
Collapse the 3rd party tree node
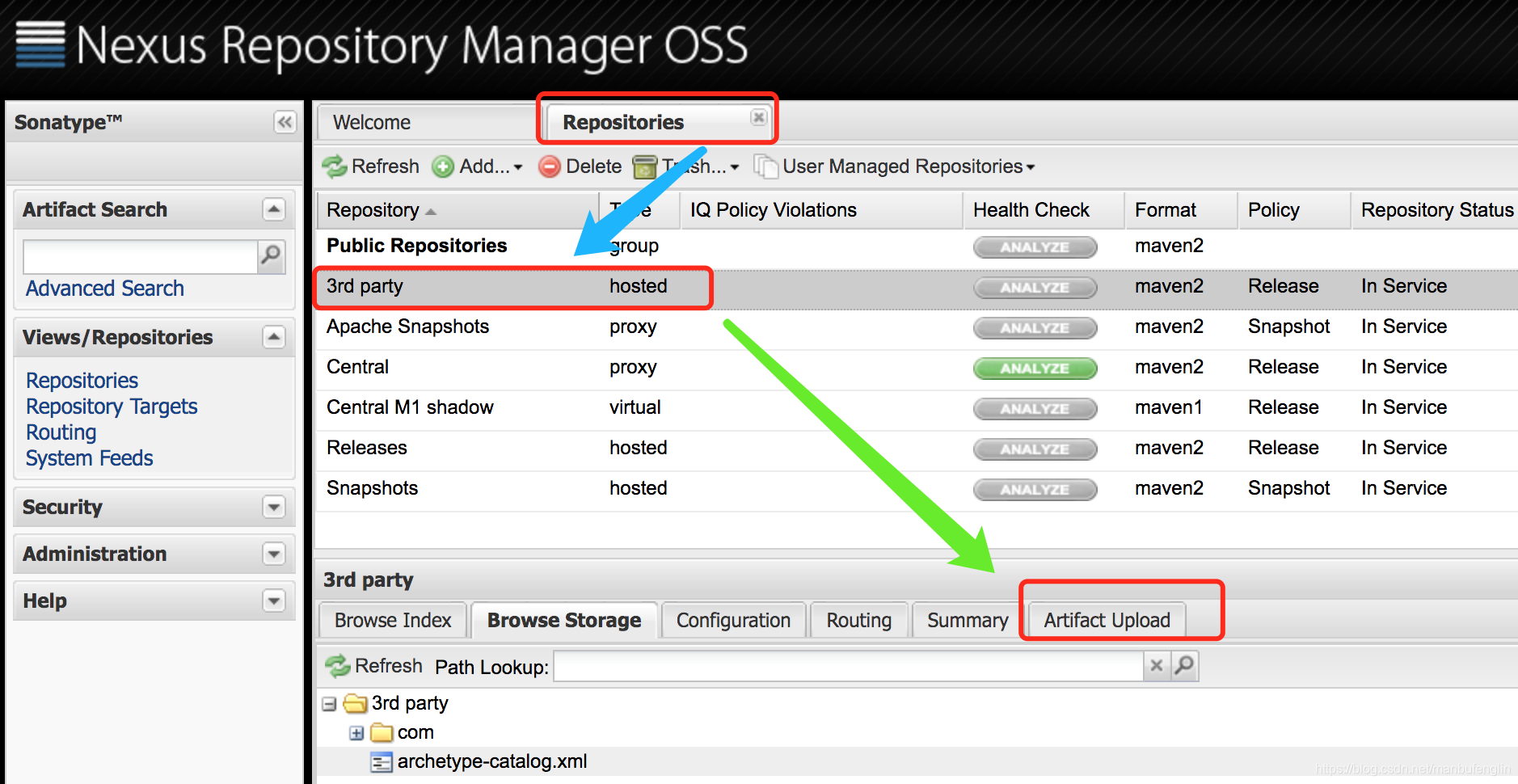tap(329, 704)
